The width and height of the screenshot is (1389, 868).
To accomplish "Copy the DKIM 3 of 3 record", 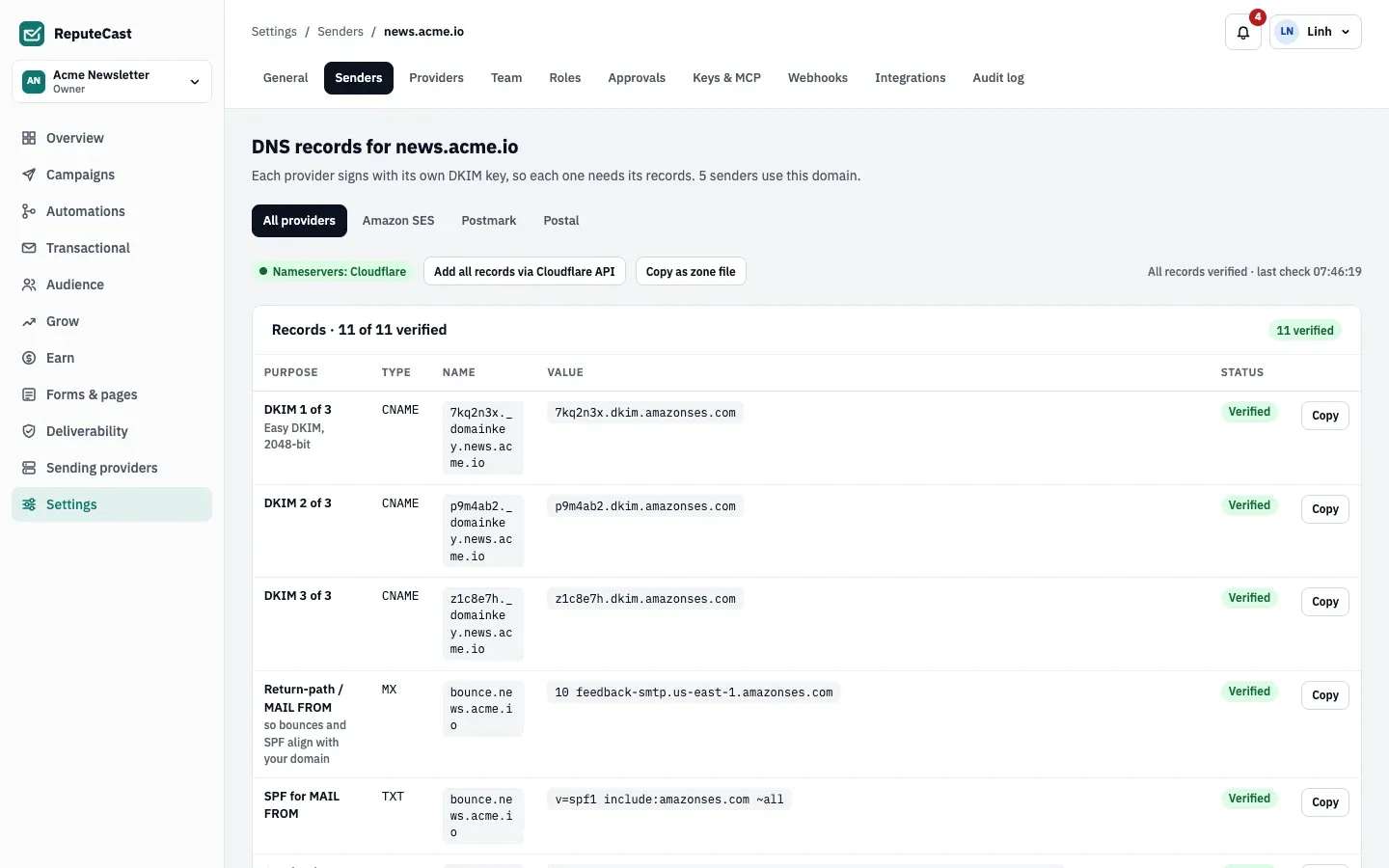I will tap(1325, 602).
